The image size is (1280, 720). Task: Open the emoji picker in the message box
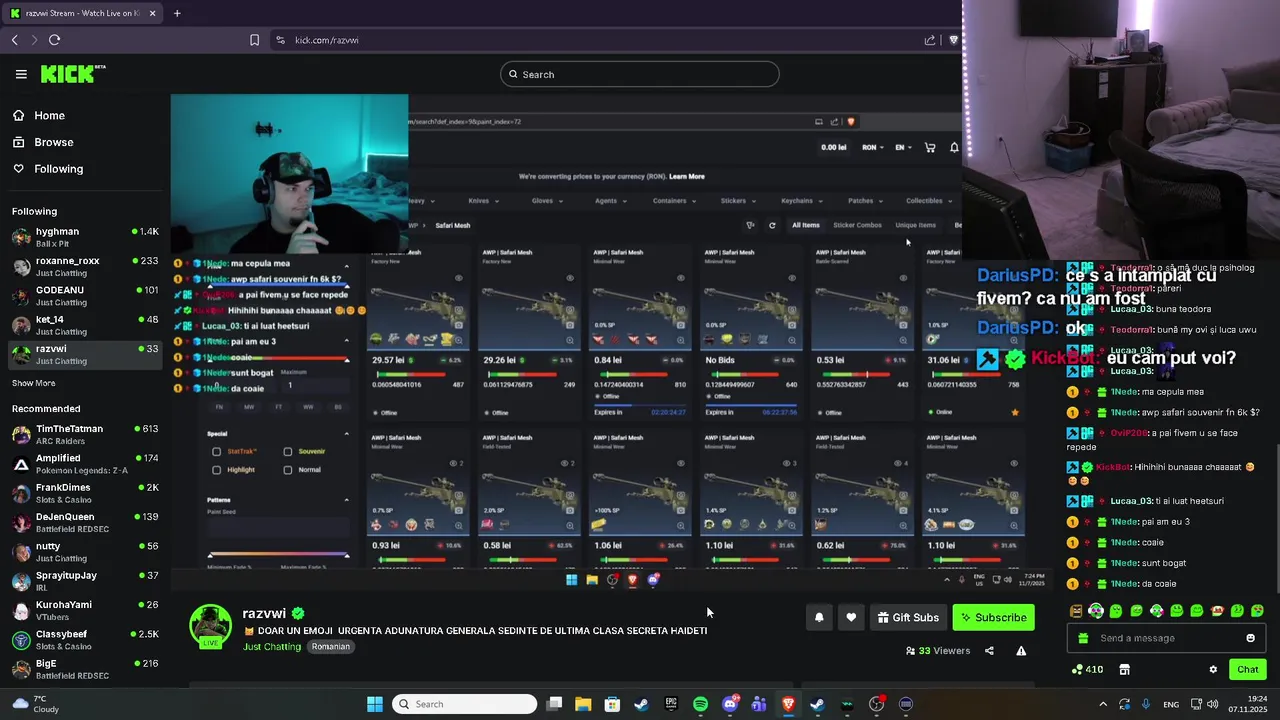coord(1250,638)
